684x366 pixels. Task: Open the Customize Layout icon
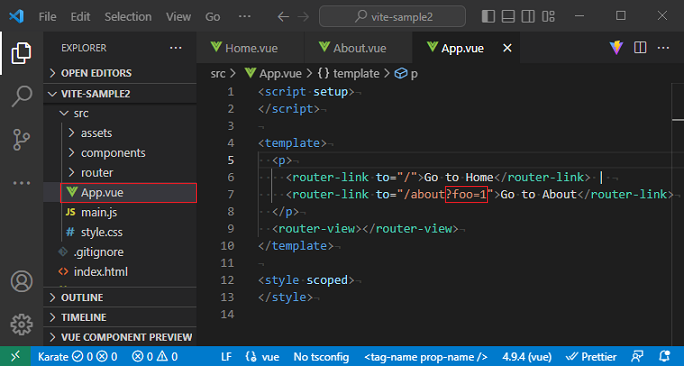click(548, 17)
